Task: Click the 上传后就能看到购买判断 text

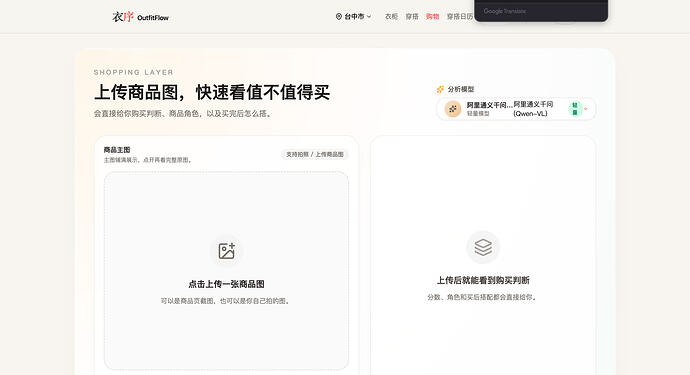Action: (483, 280)
